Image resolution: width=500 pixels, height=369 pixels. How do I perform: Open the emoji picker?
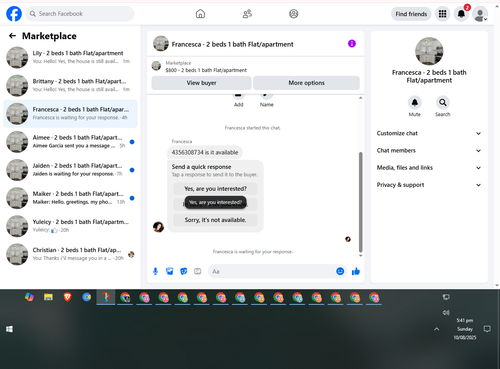point(340,271)
